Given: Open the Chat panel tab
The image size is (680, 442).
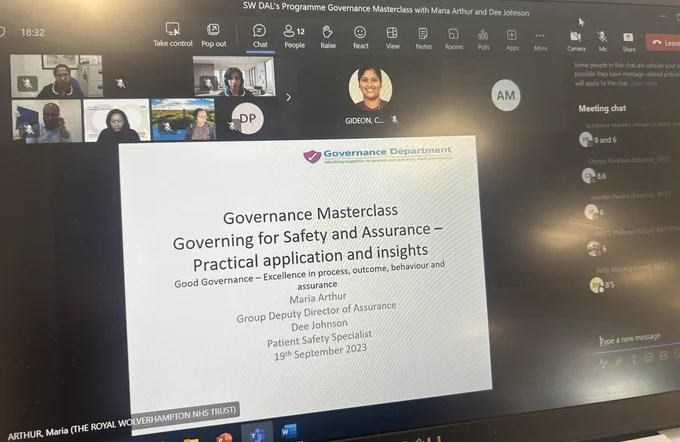Looking at the screenshot, I should point(260,36).
